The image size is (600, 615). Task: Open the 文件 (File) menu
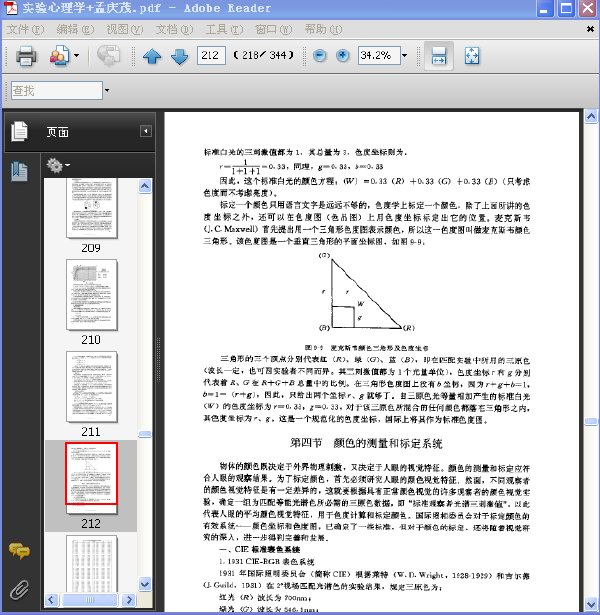[x=25, y=29]
